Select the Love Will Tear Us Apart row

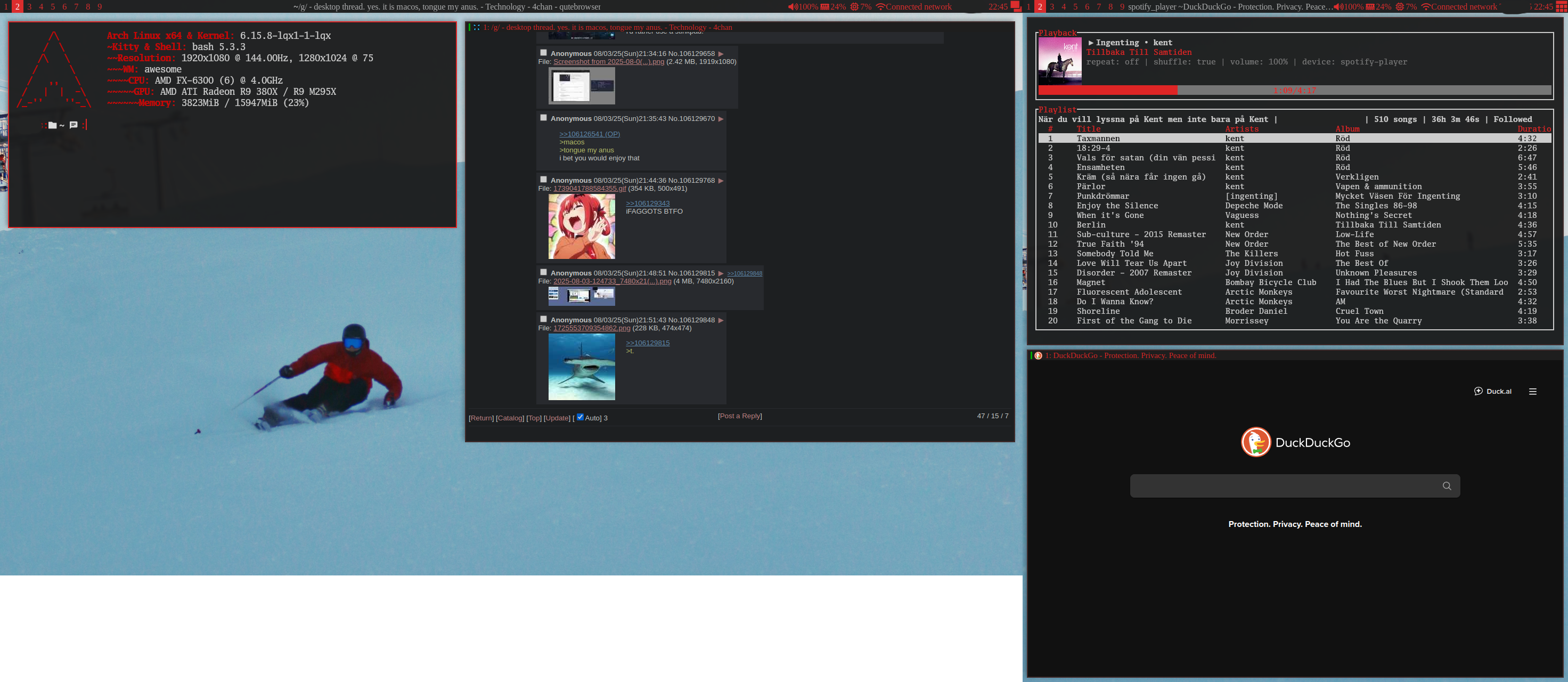(x=1295, y=264)
